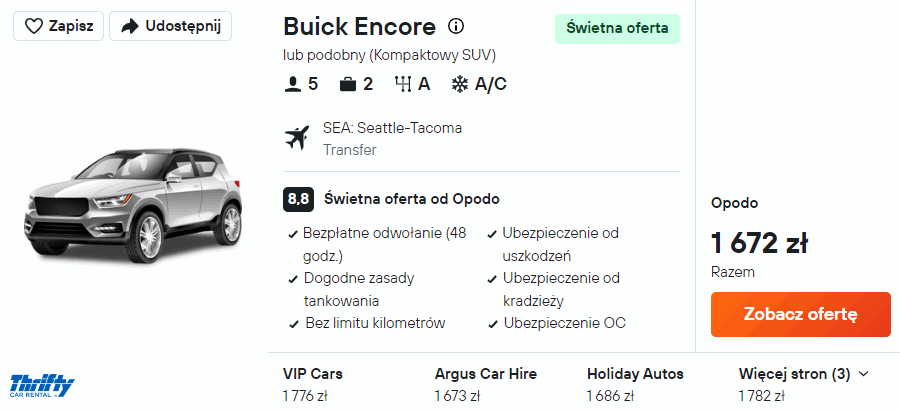The image size is (900, 412).
Task: Choose Argus Car Hire 1 673 zł offer
Action: [485, 384]
